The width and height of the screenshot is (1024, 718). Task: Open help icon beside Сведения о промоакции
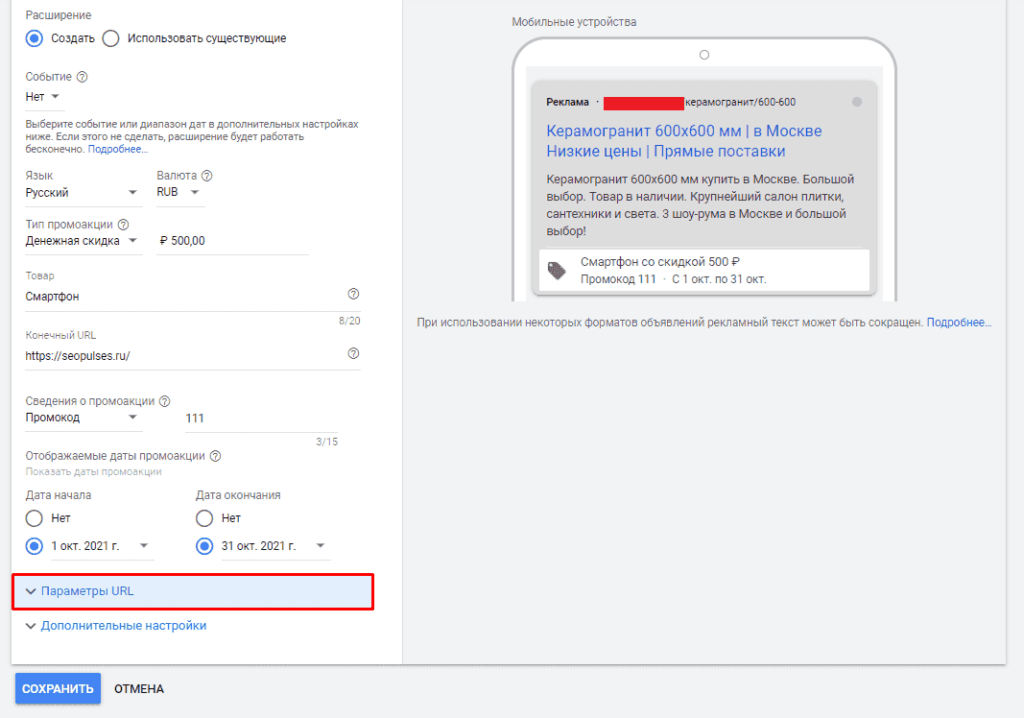click(165, 401)
